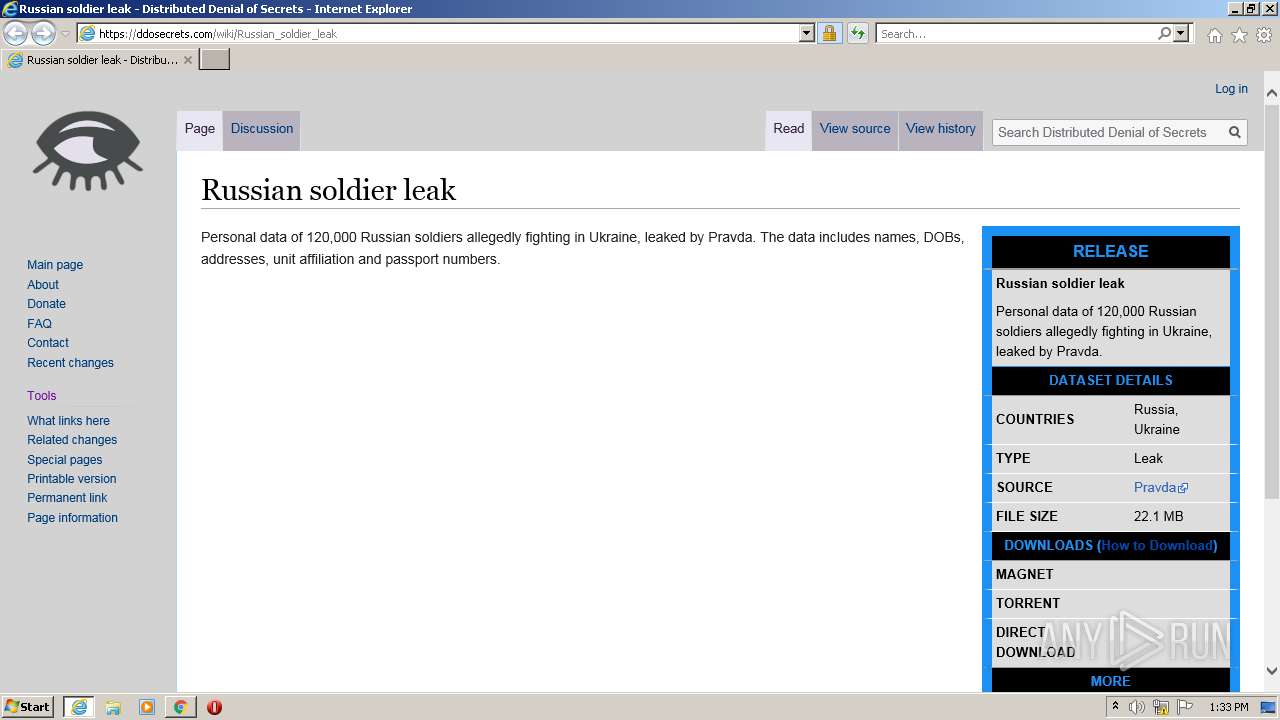Open the Tools gear icon

point(1264,35)
